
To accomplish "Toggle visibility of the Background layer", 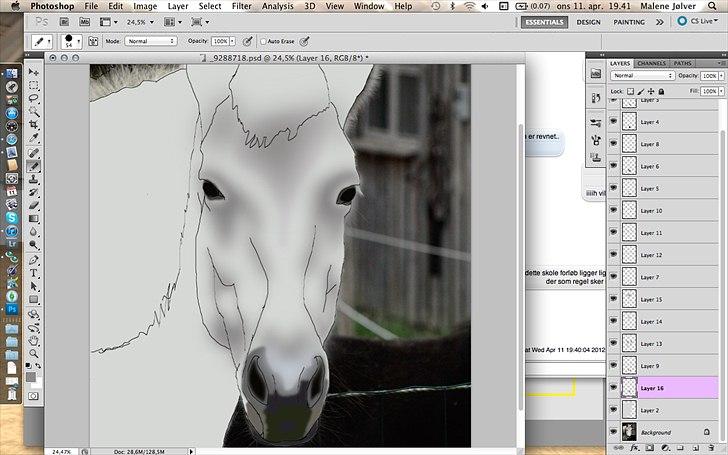I will pyautogui.click(x=614, y=432).
